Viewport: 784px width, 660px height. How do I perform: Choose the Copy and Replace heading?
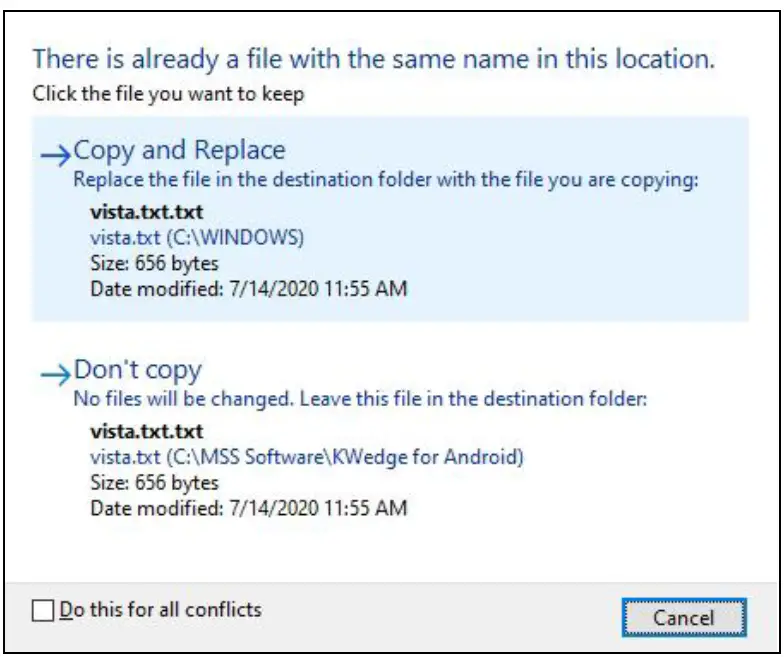(179, 151)
